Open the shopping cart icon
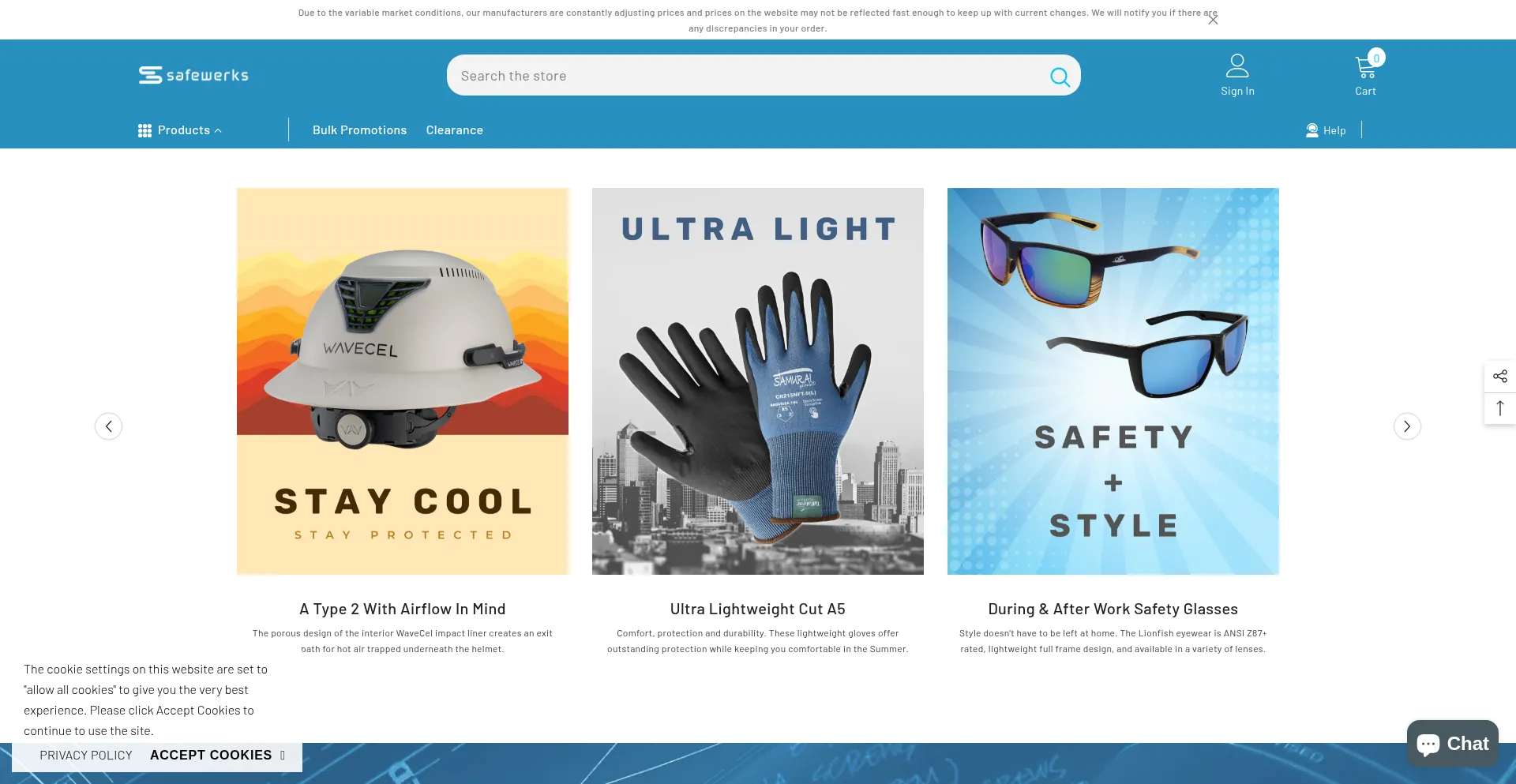 pyautogui.click(x=1365, y=68)
